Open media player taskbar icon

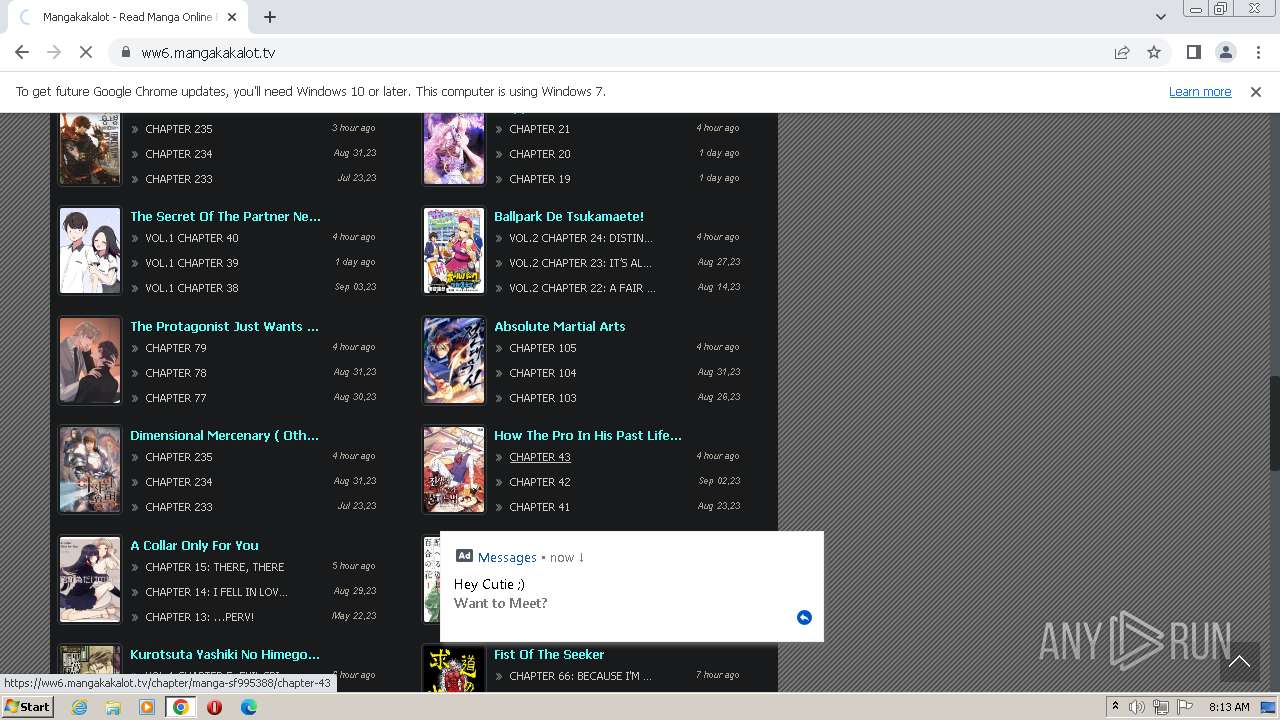147,707
